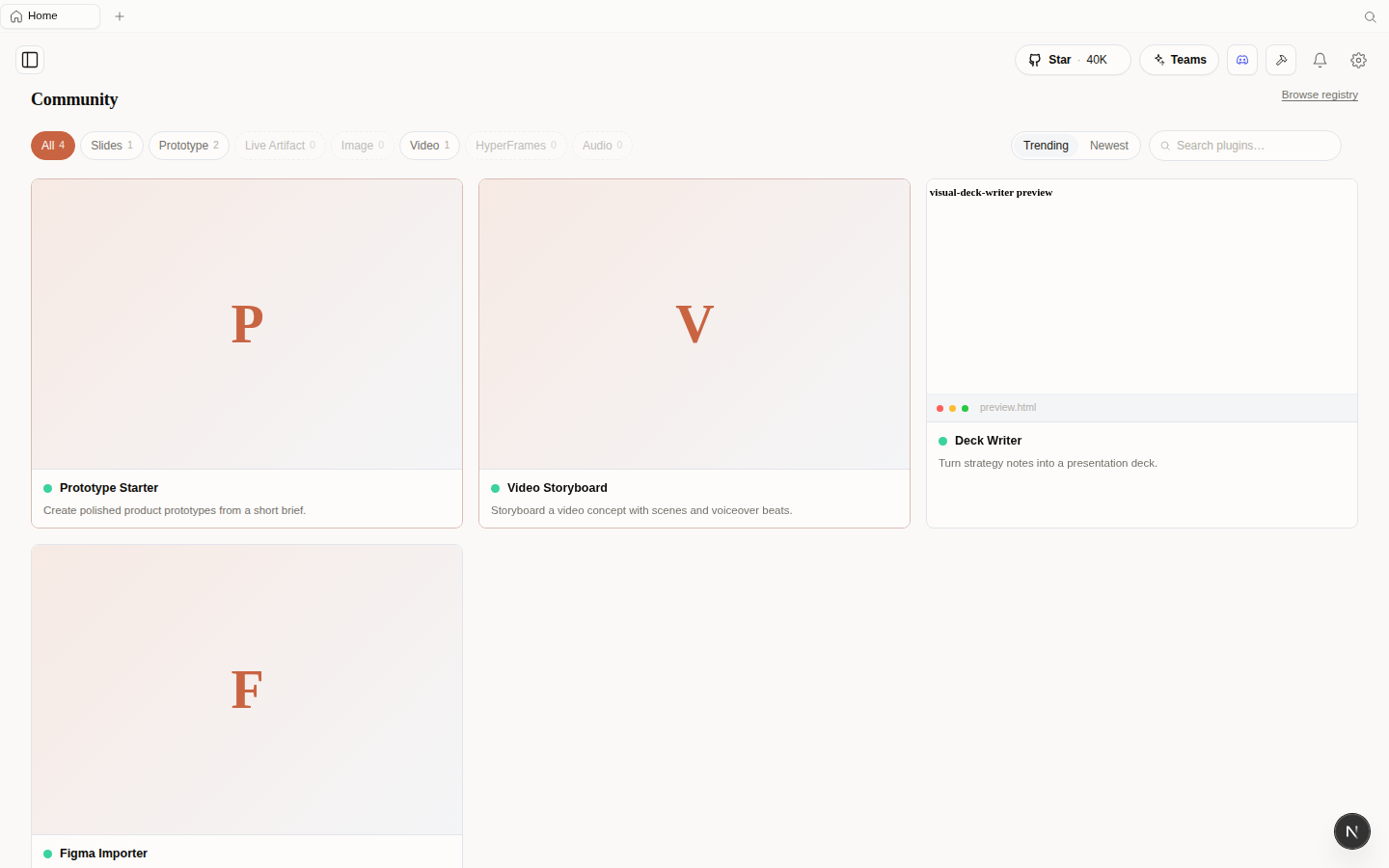Click the Community heading
The image size is (1389, 868).
point(74,99)
